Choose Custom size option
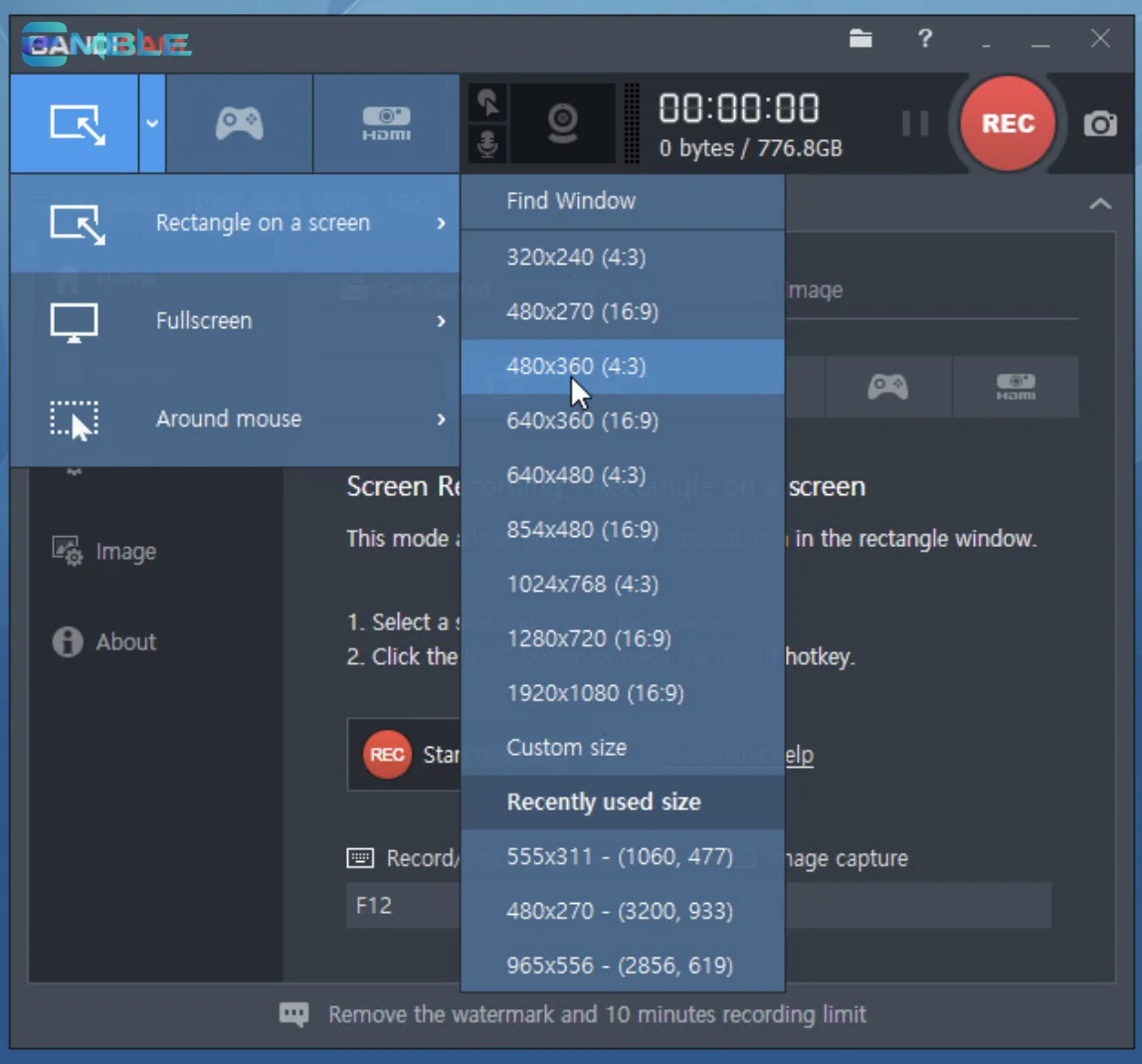Screen dimensions: 1142x1064 pos(566,747)
